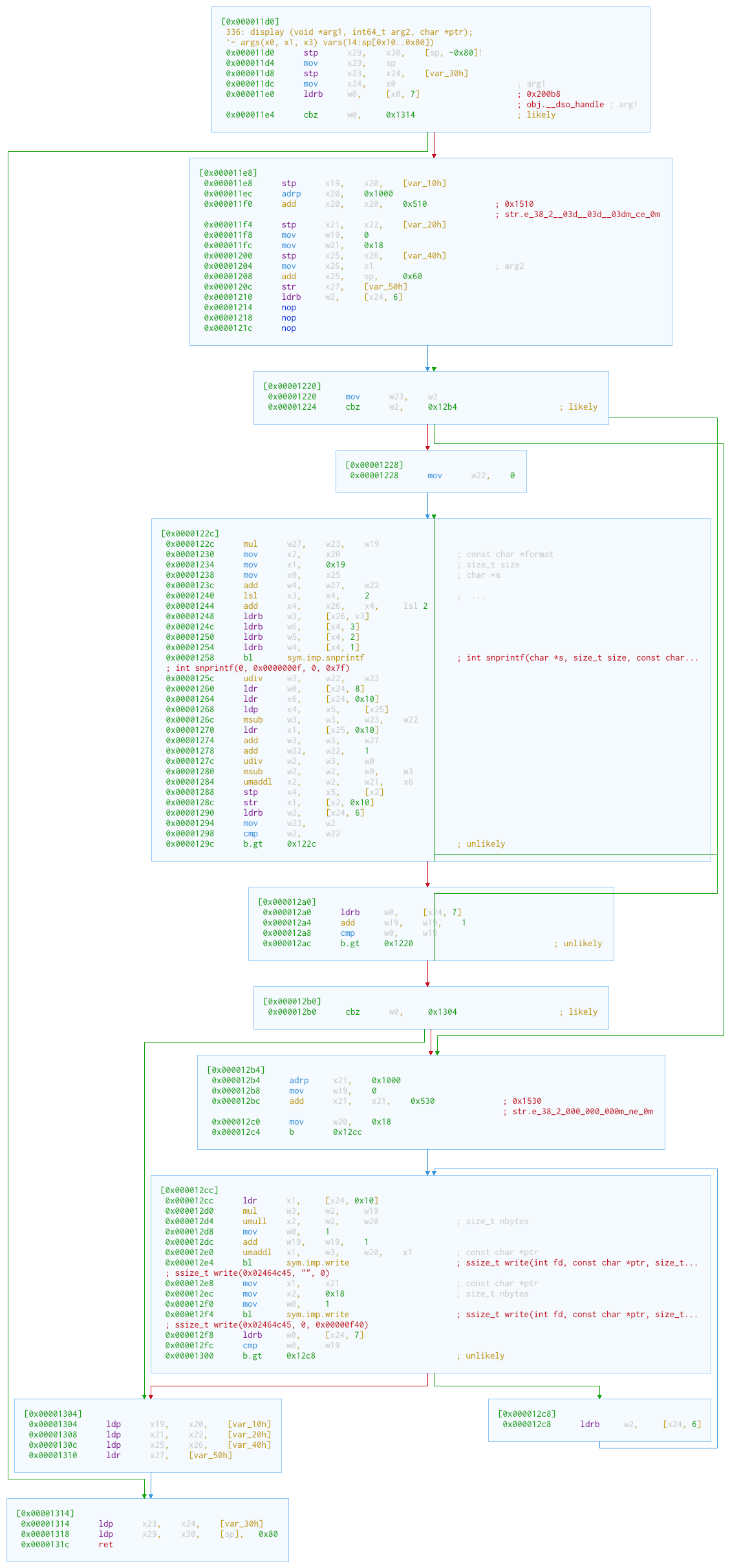Select block header [0x00001228]
Screen dimensions: 730x1568
374,465
